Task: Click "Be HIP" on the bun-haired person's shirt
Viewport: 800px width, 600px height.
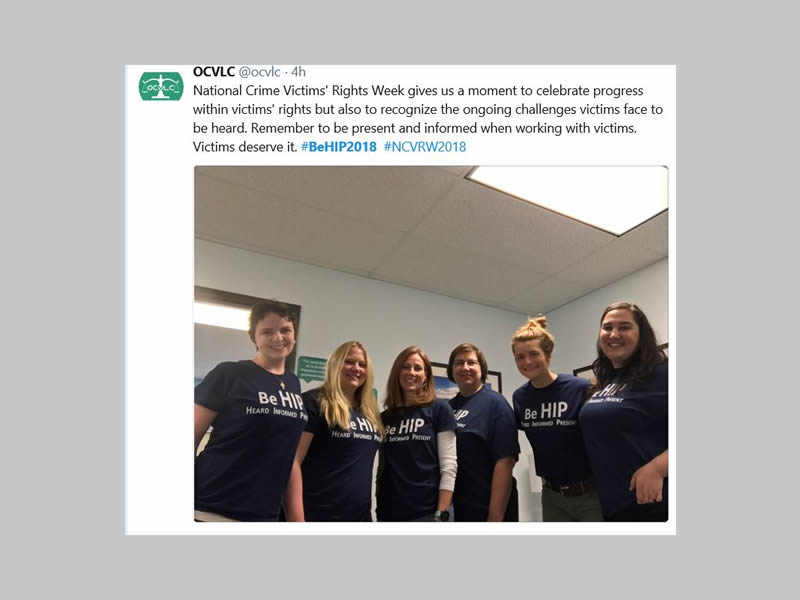Action: (x=545, y=411)
